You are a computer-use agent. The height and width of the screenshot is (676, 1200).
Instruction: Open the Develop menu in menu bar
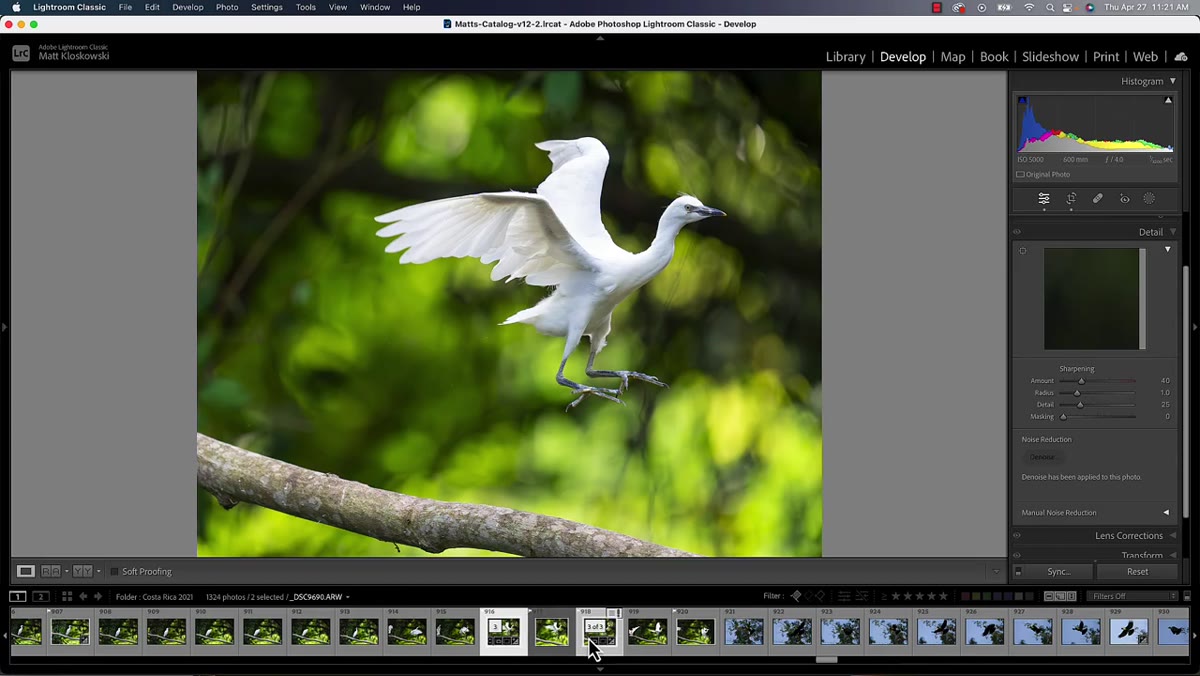(187, 7)
